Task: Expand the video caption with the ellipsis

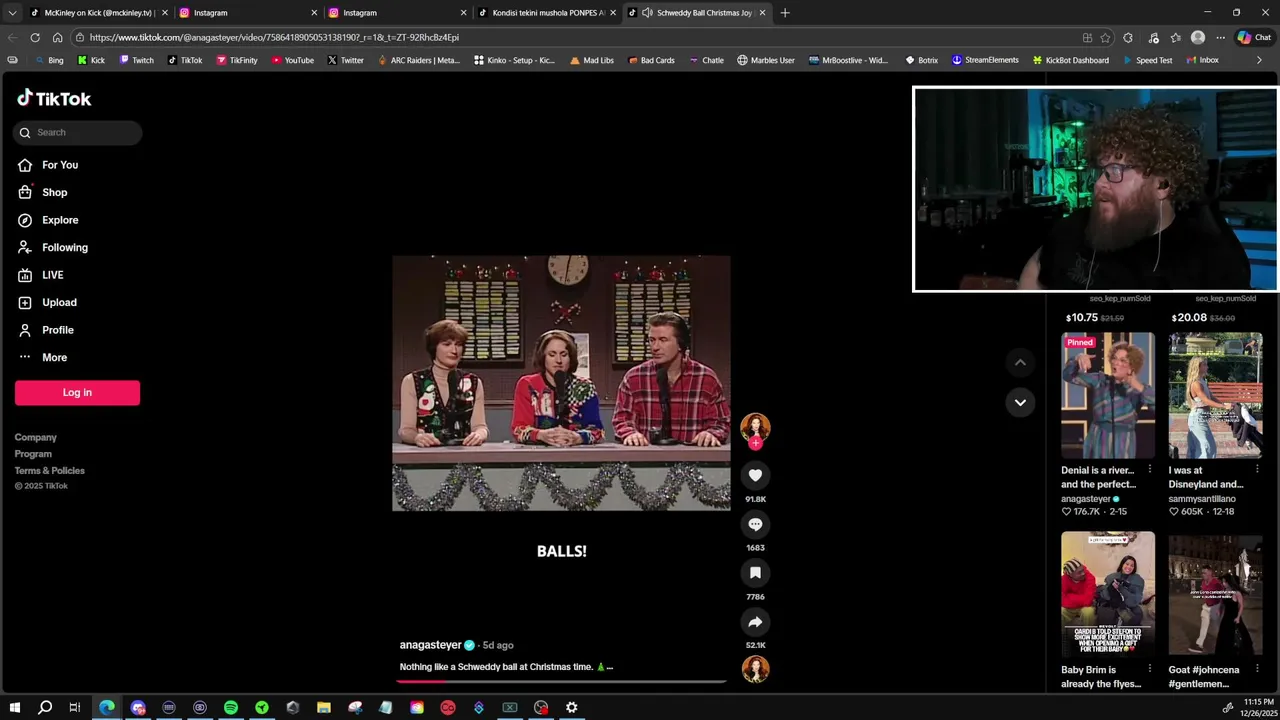Action: pos(609,667)
